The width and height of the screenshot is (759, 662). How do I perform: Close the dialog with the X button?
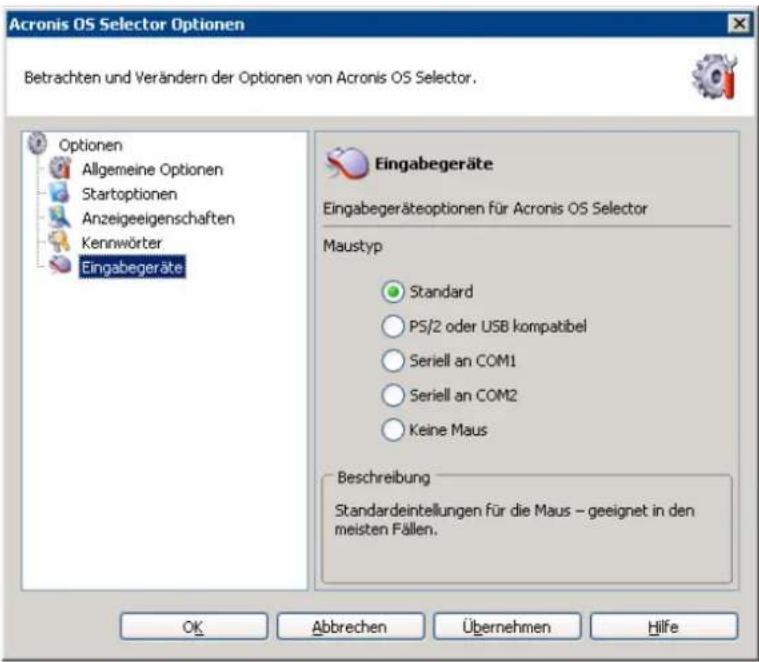[x=739, y=23]
